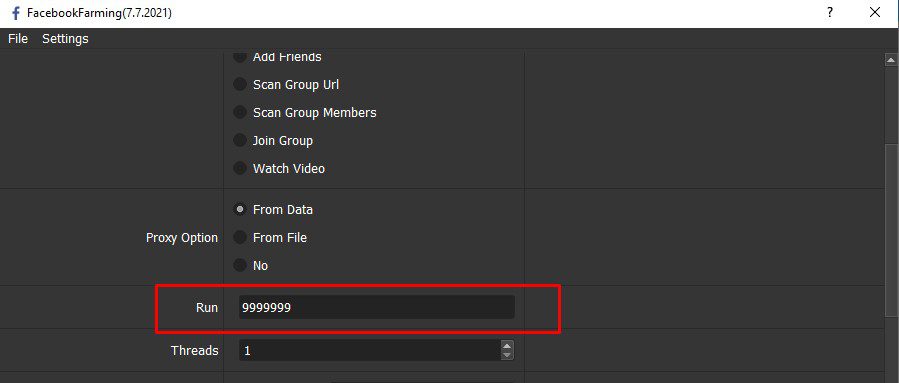The width and height of the screenshot is (899, 383).
Task: Select the Scan Group Members option
Action: 305,112
